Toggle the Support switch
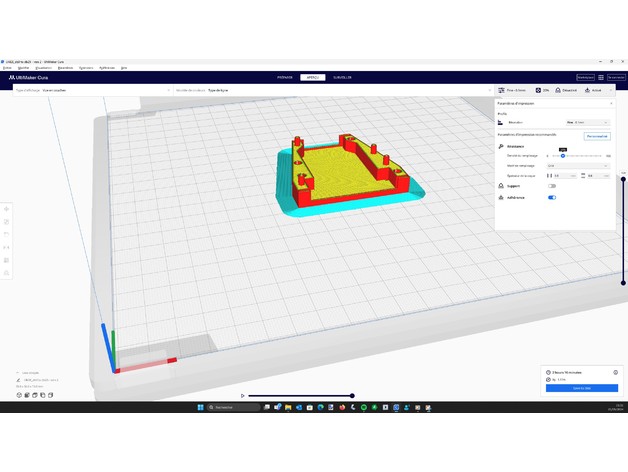Image resolution: width=628 pixels, height=472 pixels. pos(551,186)
